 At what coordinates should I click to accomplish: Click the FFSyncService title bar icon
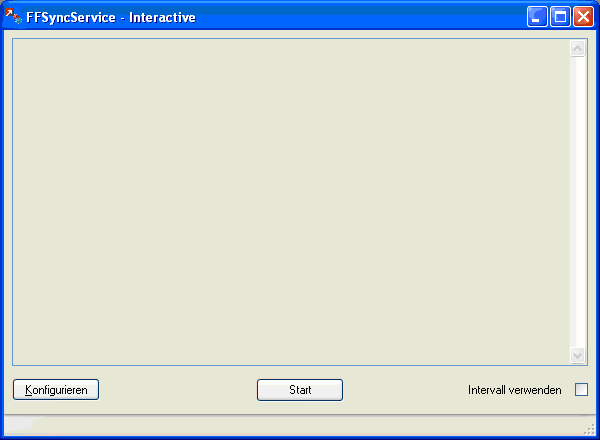[x=14, y=16]
